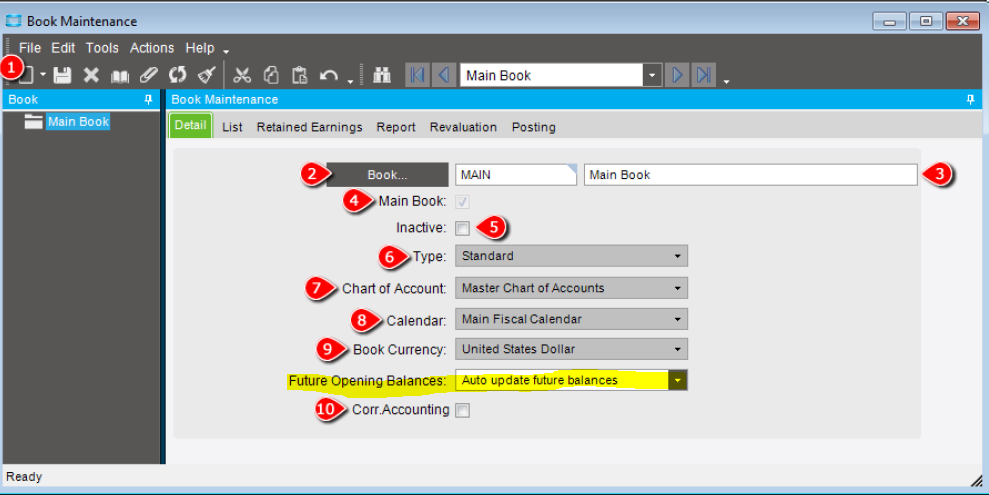The image size is (989, 495).
Task: Go to previous record arrow
Action: (443, 76)
